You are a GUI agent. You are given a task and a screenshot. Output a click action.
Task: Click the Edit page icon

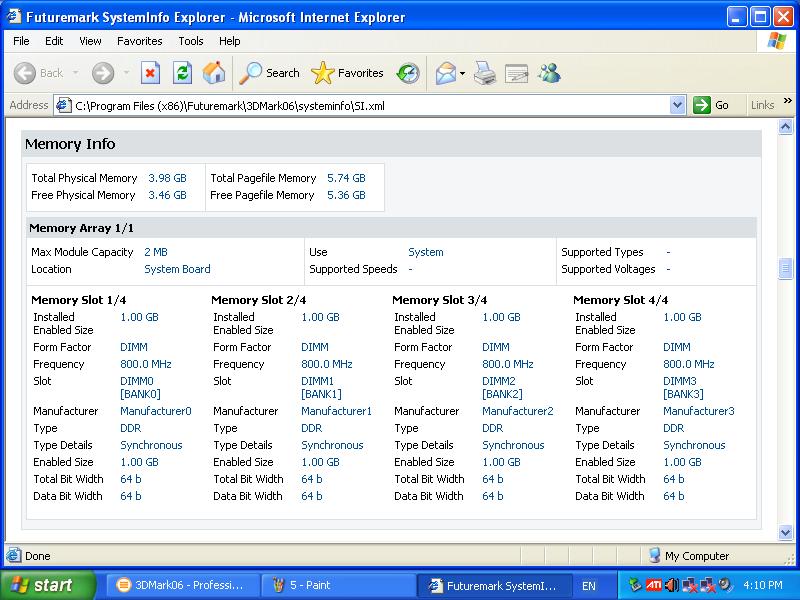coord(516,73)
